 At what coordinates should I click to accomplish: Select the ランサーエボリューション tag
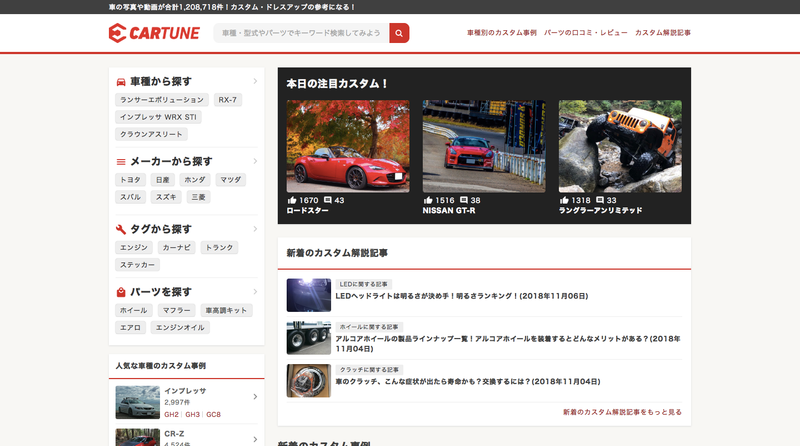click(x=162, y=100)
